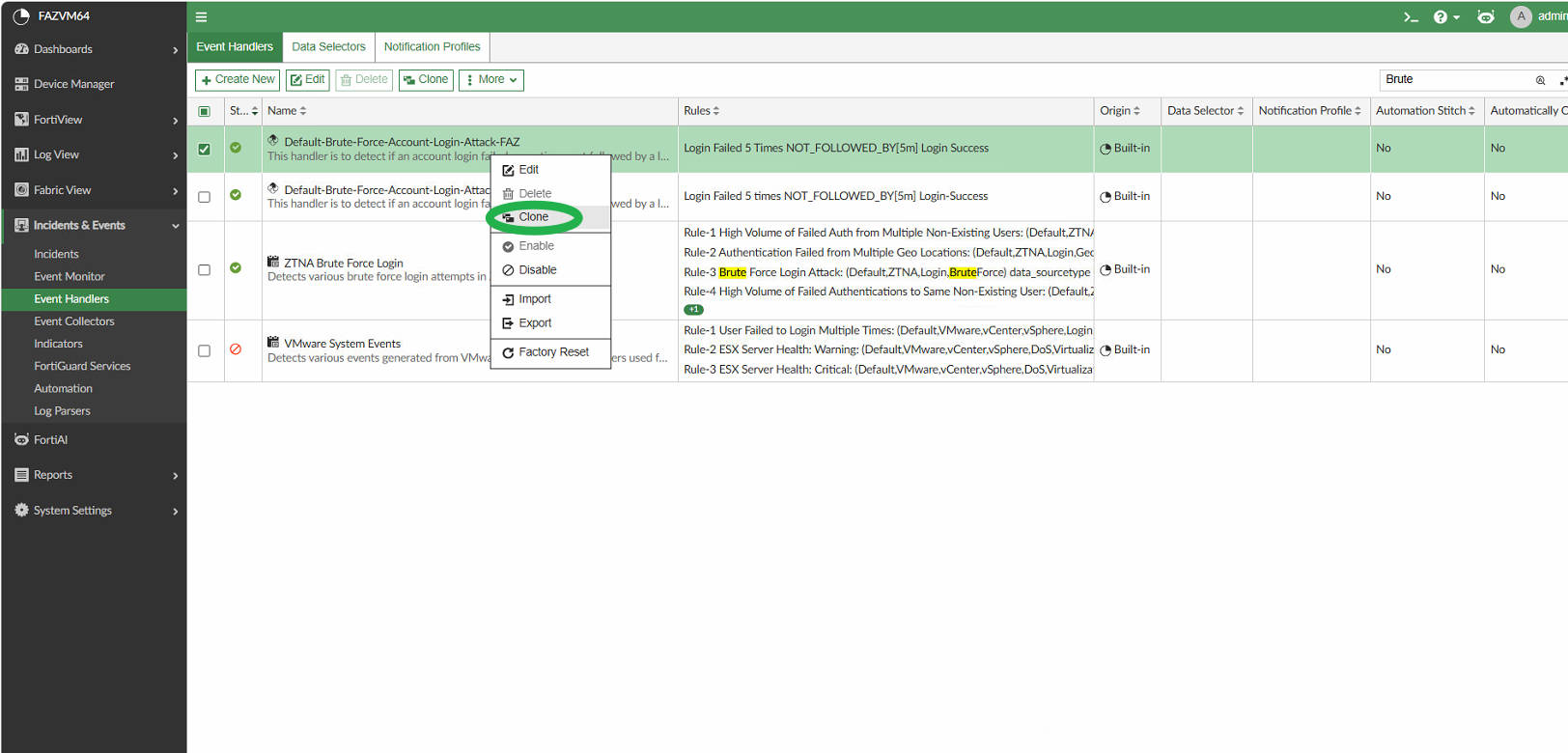Collapse the Incidents & Events chevron
The width and height of the screenshot is (1568, 753).
pyautogui.click(x=175, y=226)
